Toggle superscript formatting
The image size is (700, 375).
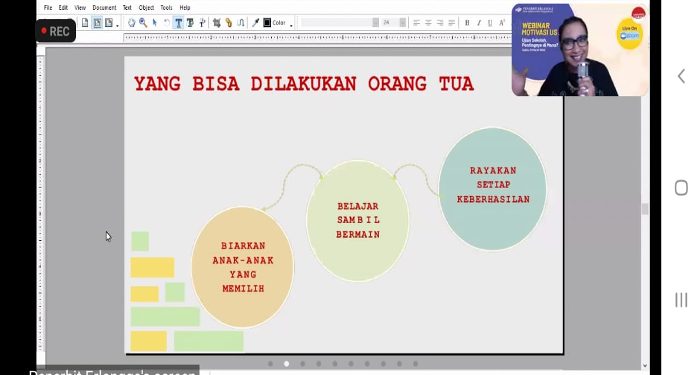point(502,23)
